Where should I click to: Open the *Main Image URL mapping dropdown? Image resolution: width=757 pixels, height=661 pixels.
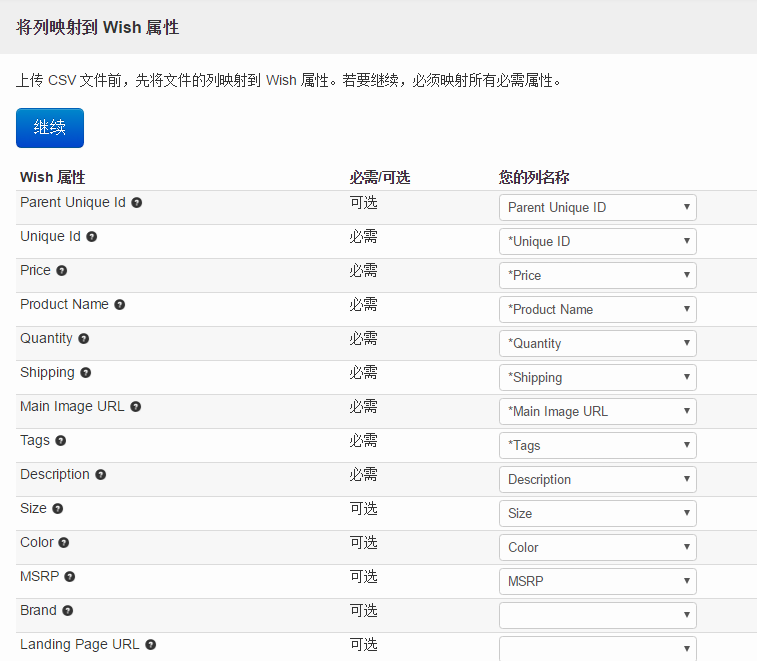[x=597, y=412]
